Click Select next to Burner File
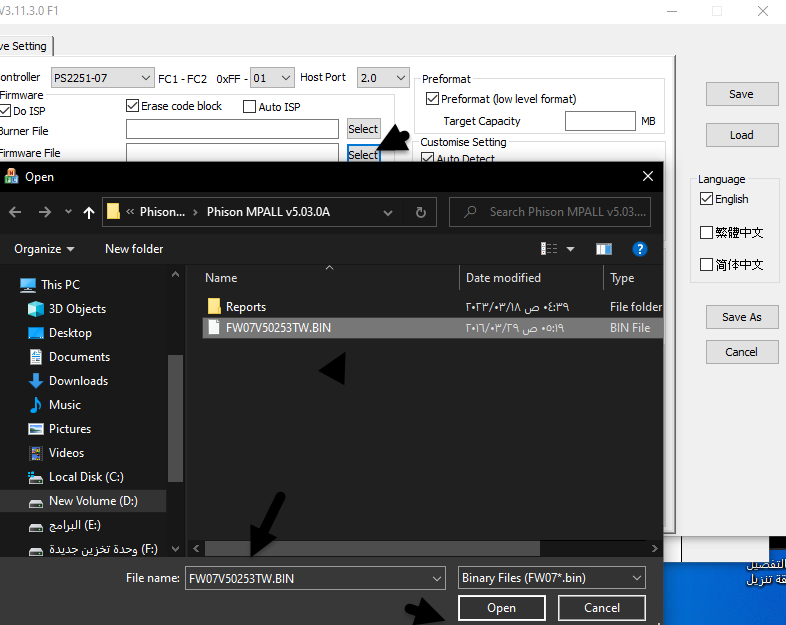The height and width of the screenshot is (625, 786). click(363, 129)
